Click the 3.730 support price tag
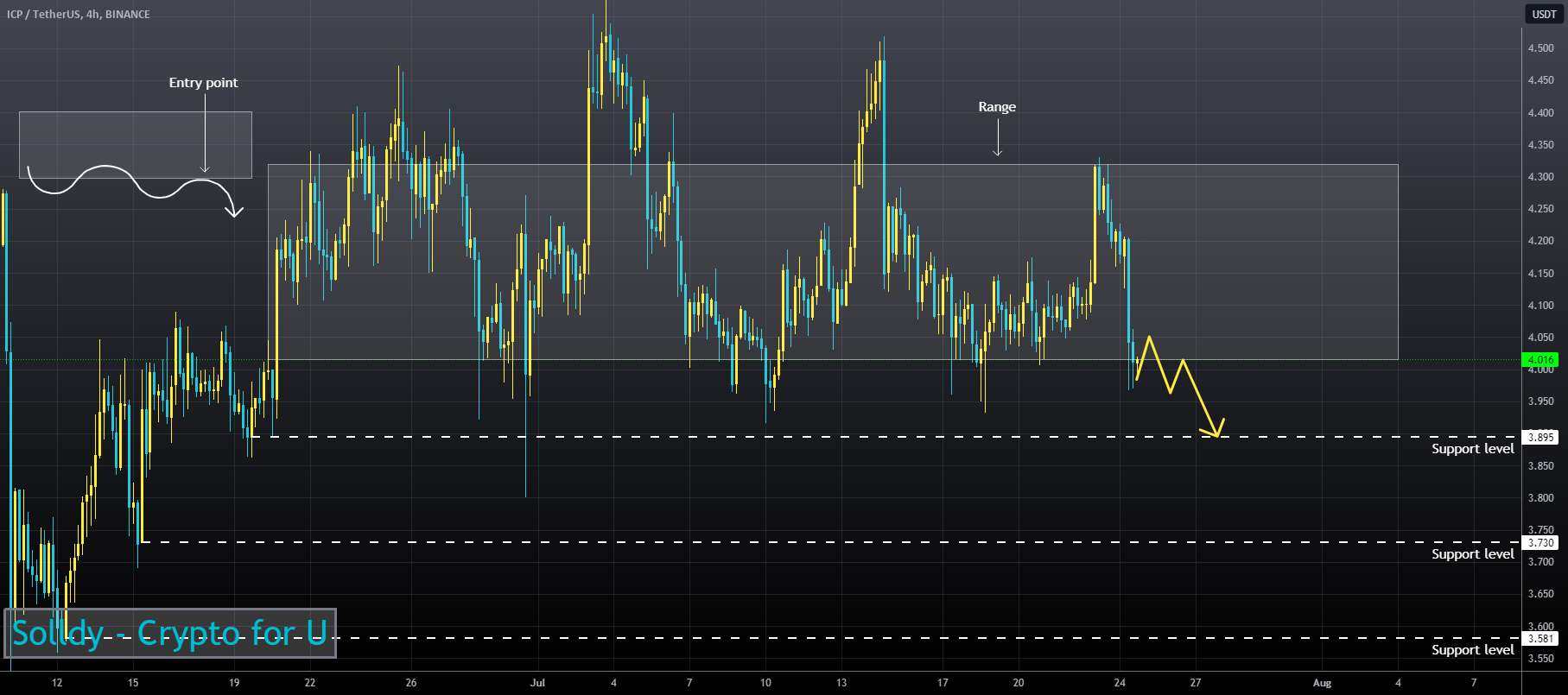 point(1541,542)
